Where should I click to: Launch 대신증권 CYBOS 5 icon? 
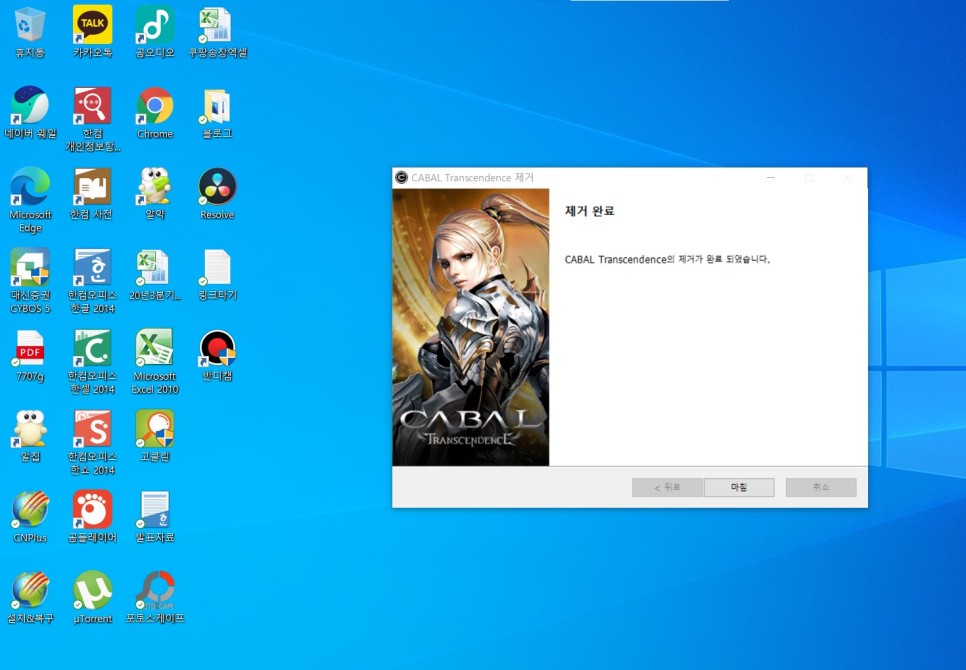(x=30, y=281)
